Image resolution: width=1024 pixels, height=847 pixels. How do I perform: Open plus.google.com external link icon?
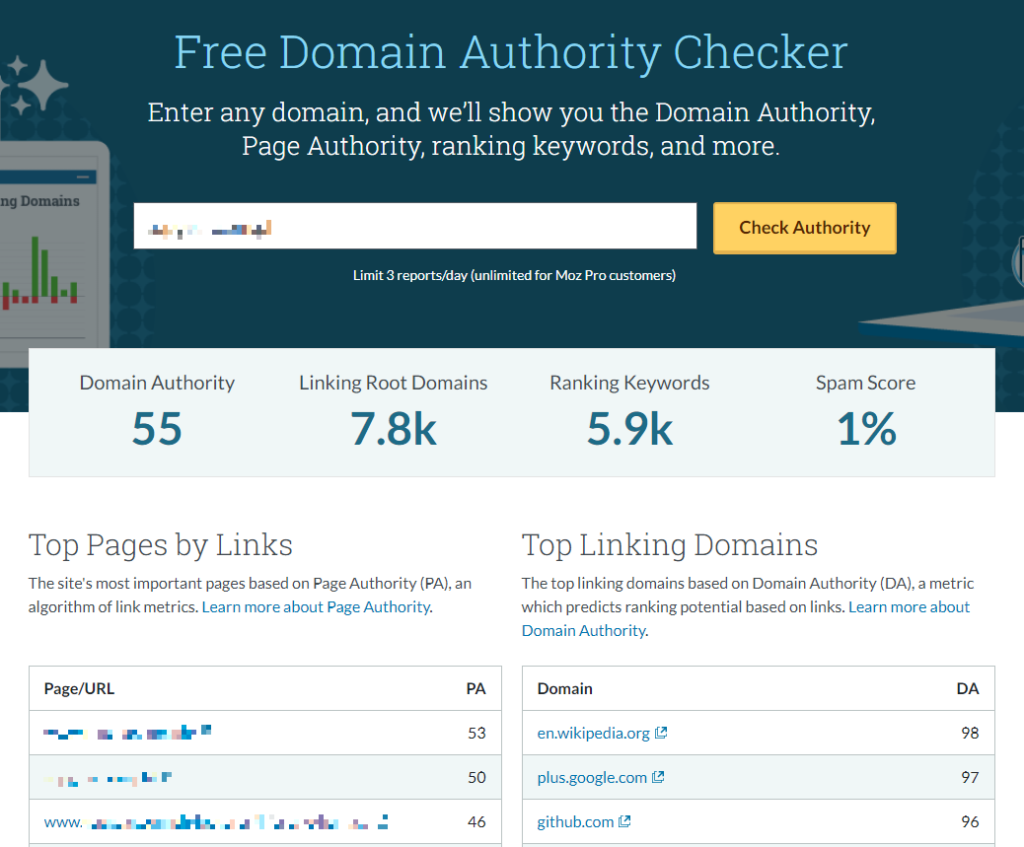(x=657, y=777)
